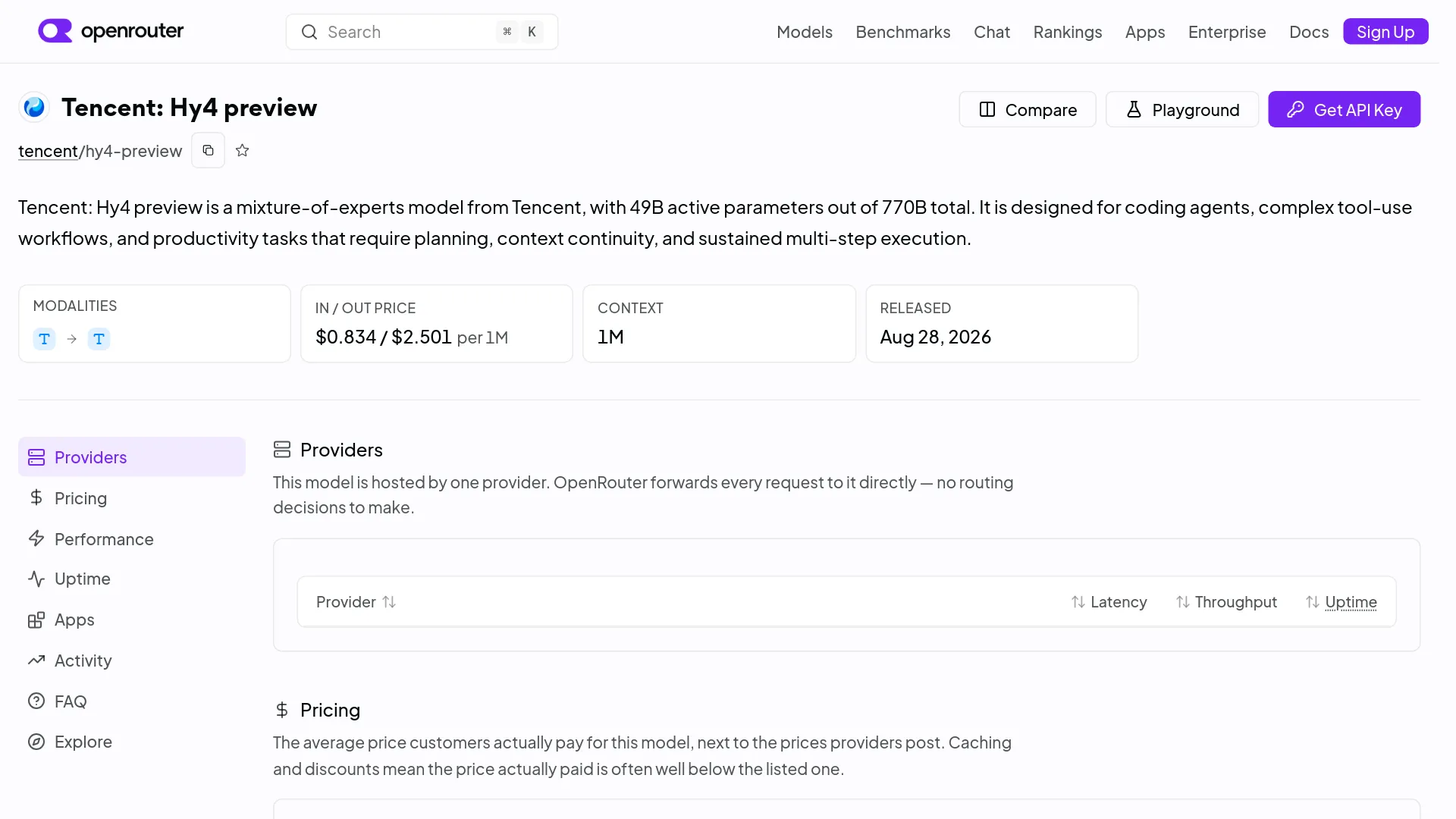
Task: Launch the Playground button
Action: point(1181,109)
